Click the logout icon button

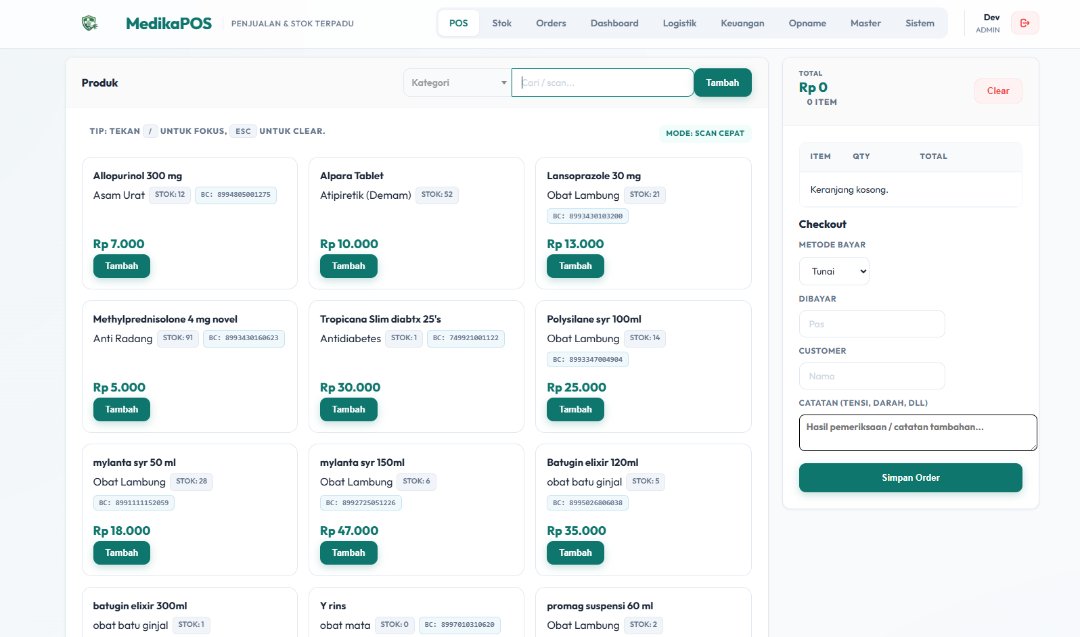coord(1025,23)
